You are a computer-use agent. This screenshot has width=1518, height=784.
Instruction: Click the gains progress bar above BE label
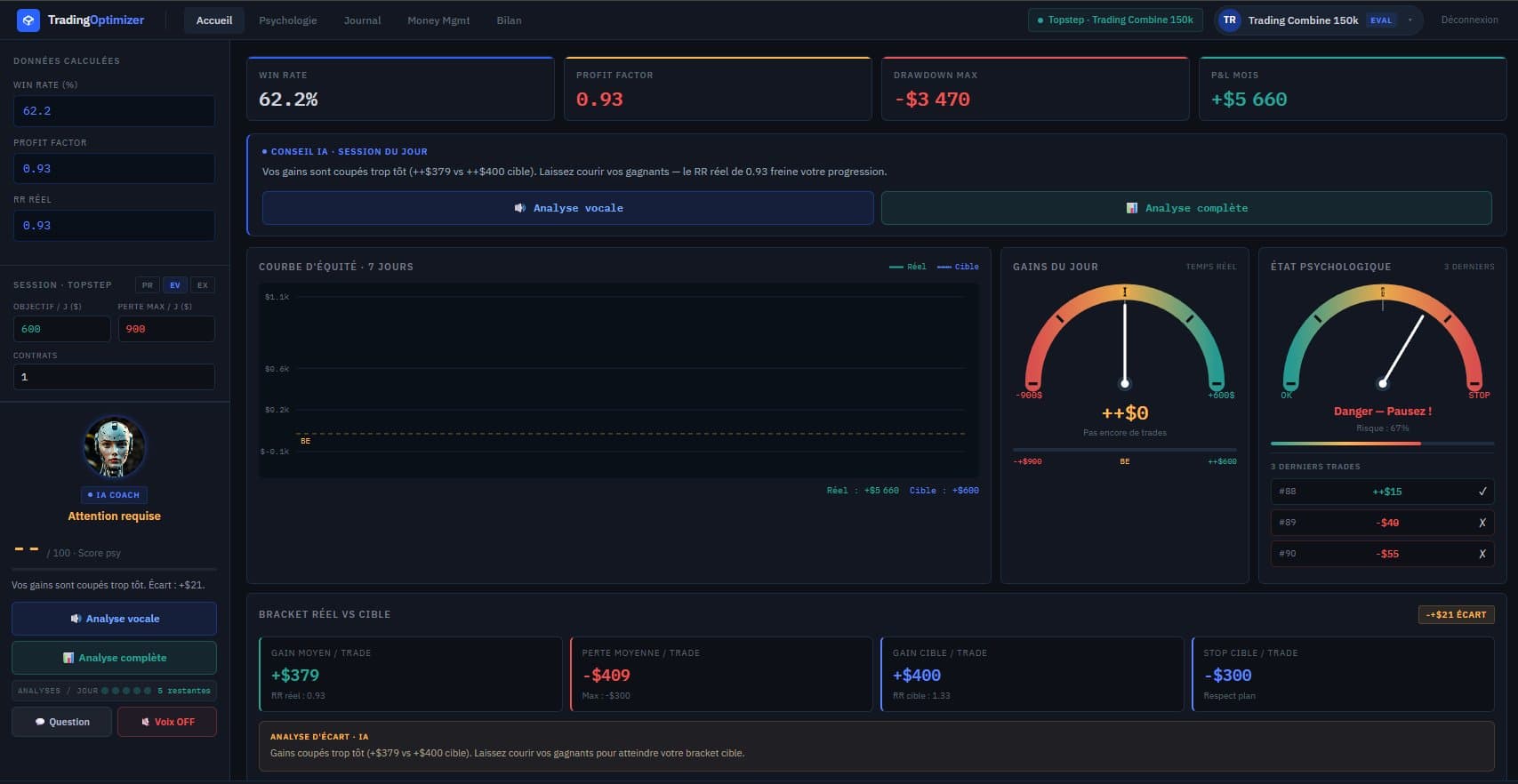click(x=1124, y=450)
